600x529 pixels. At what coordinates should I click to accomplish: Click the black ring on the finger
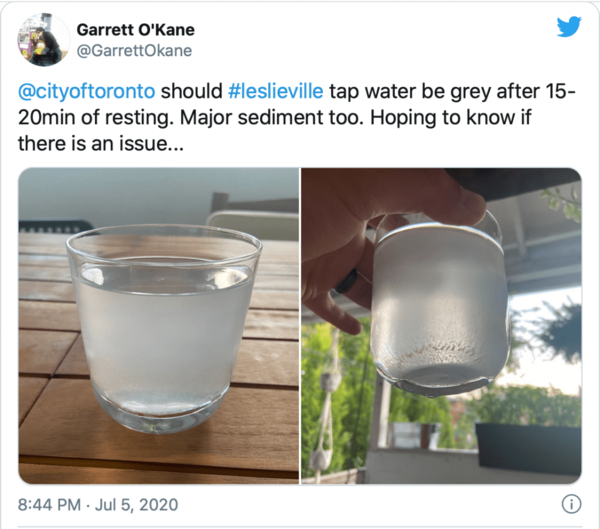(x=347, y=281)
